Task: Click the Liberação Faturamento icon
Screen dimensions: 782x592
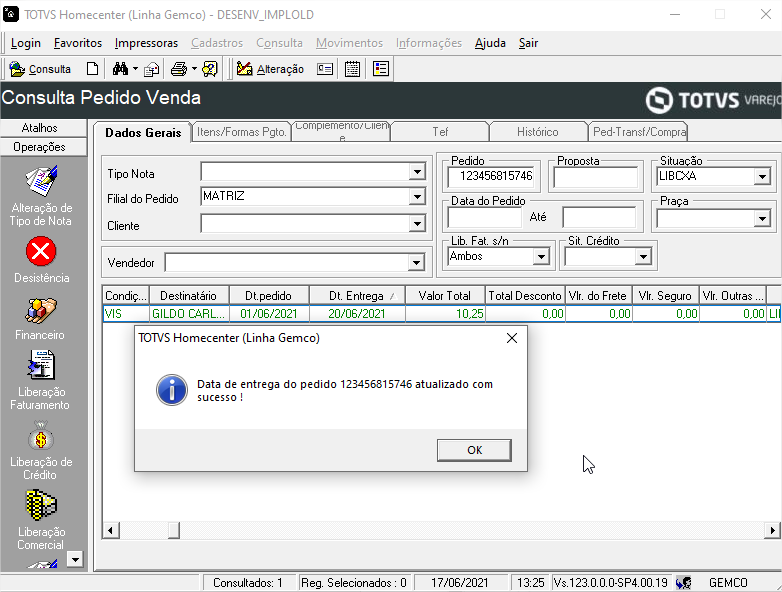Action: coord(41,366)
